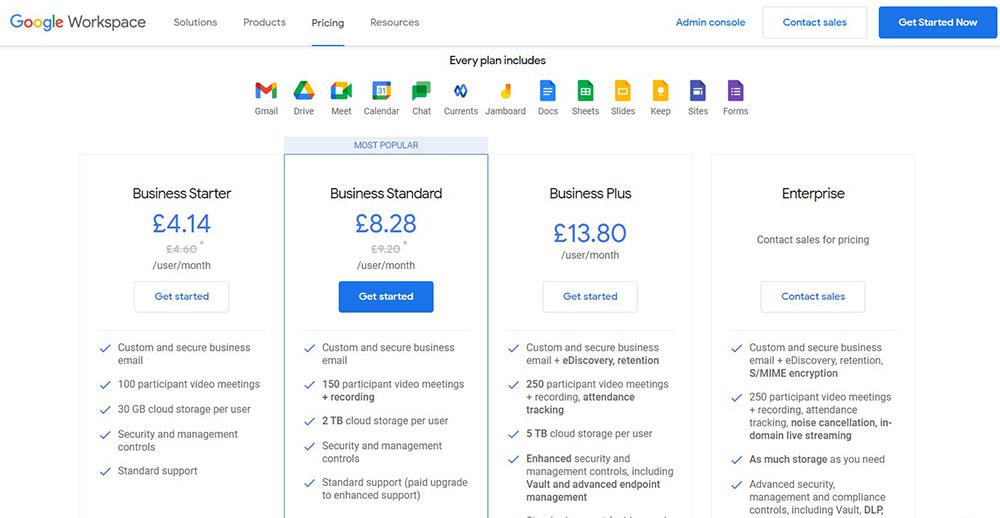Screen dimensions: 1000x518
Task: Click the Sites icon
Action: (698, 91)
